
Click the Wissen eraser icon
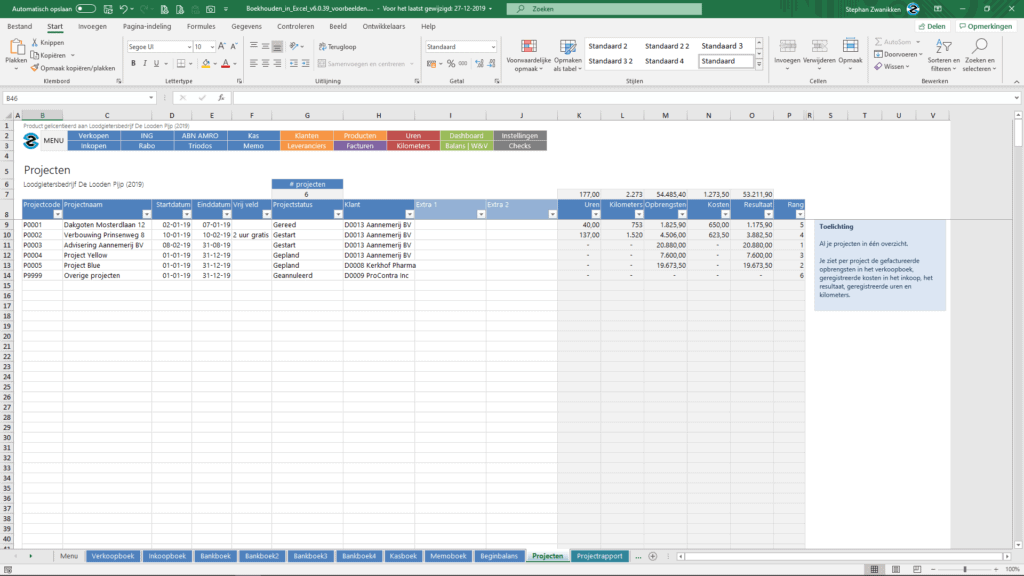(878, 66)
